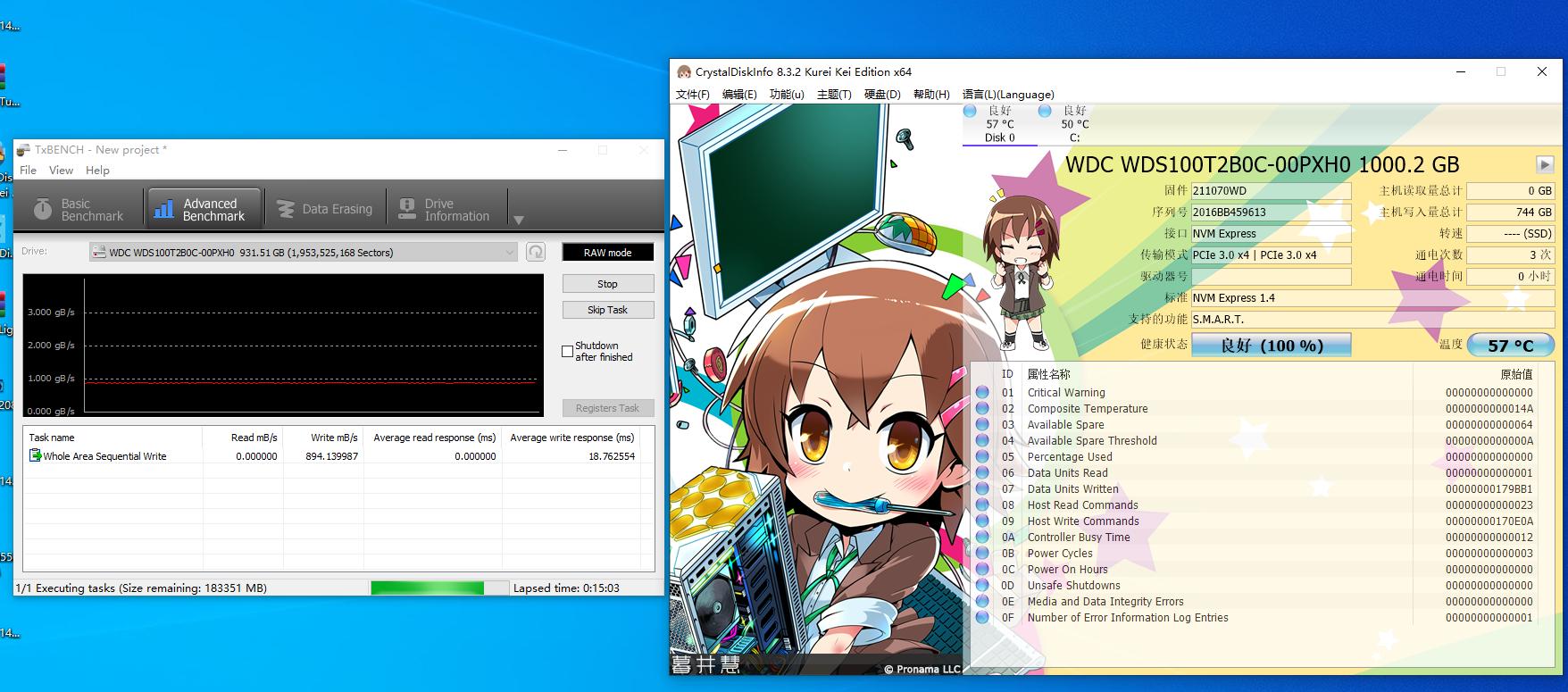
Task: Click the TxBENCH title bar app icon
Action: coord(23,150)
